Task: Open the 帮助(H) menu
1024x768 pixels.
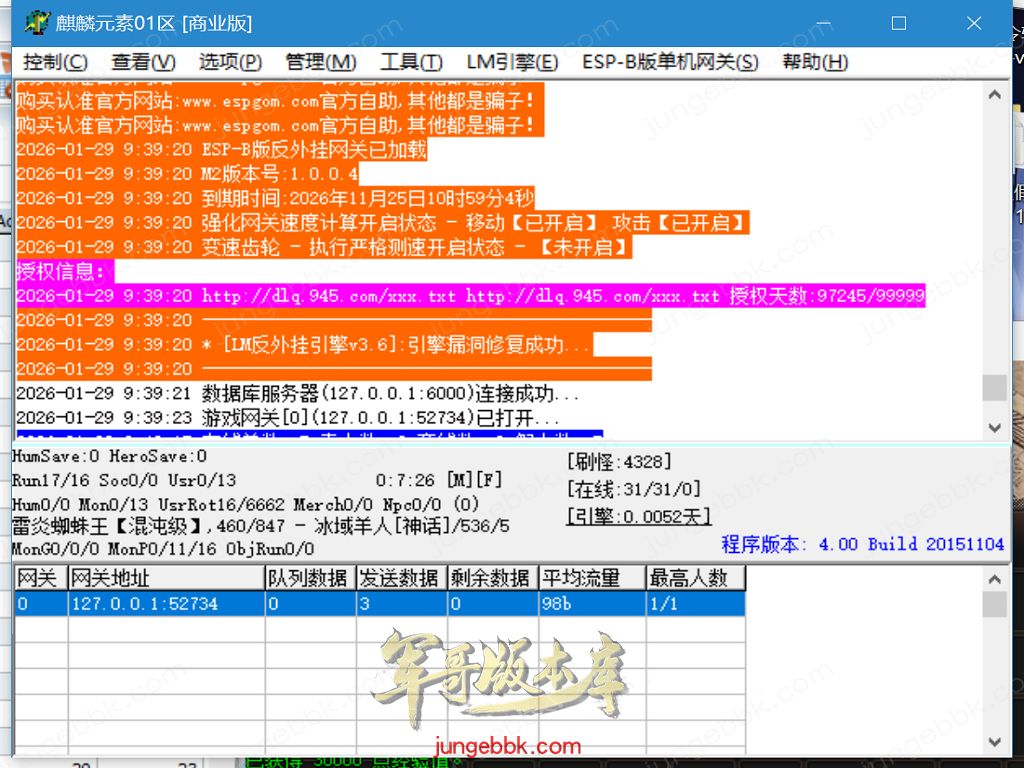Action: (x=815, y=62)
